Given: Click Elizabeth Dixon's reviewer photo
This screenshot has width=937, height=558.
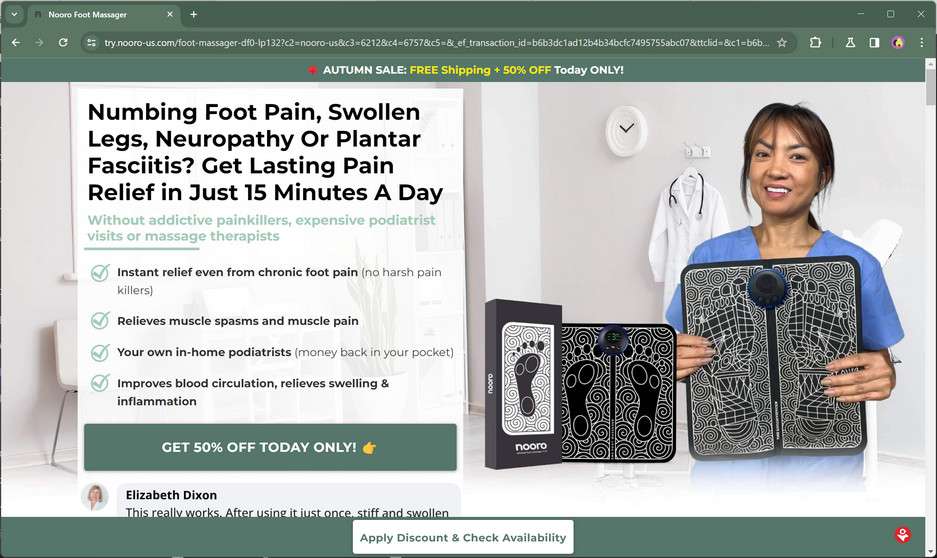Looking at the screenshot, I should pyautogui.click(x=95, y=497).
